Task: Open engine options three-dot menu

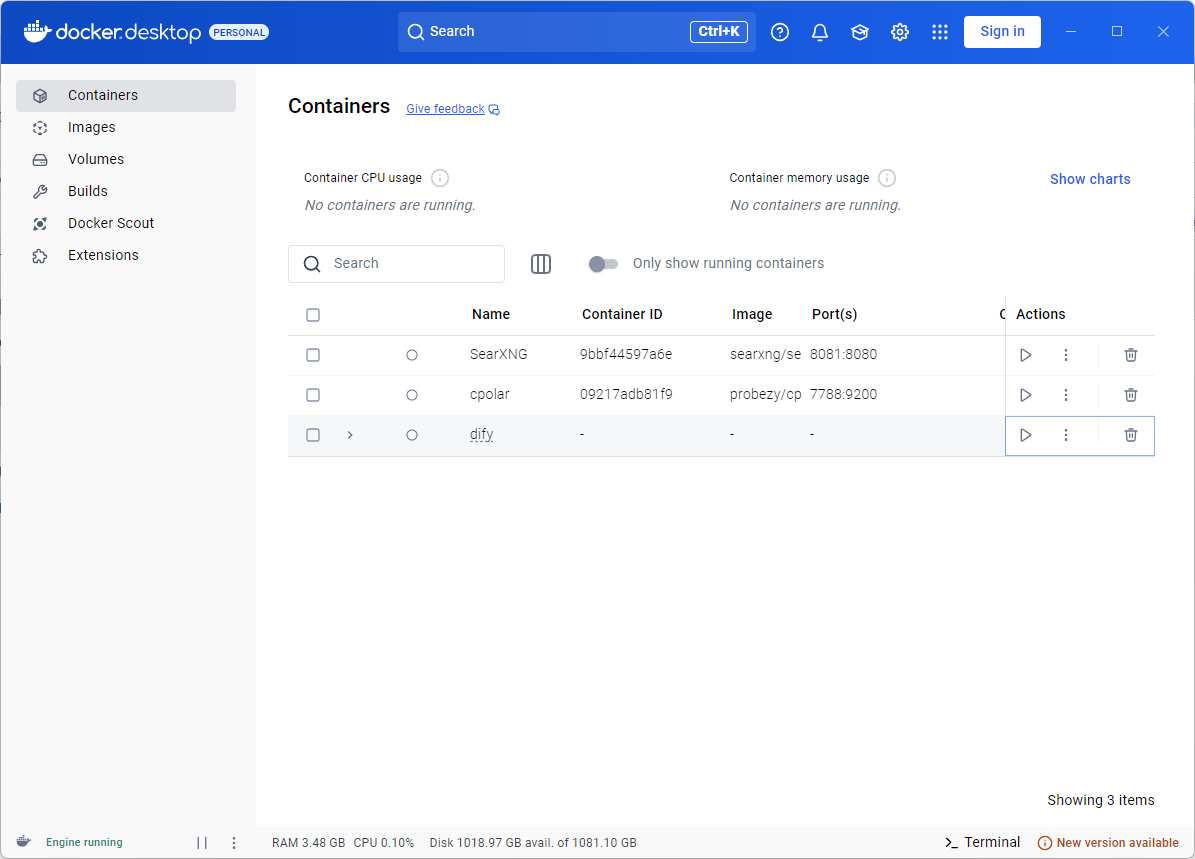Action: point(233,843)
